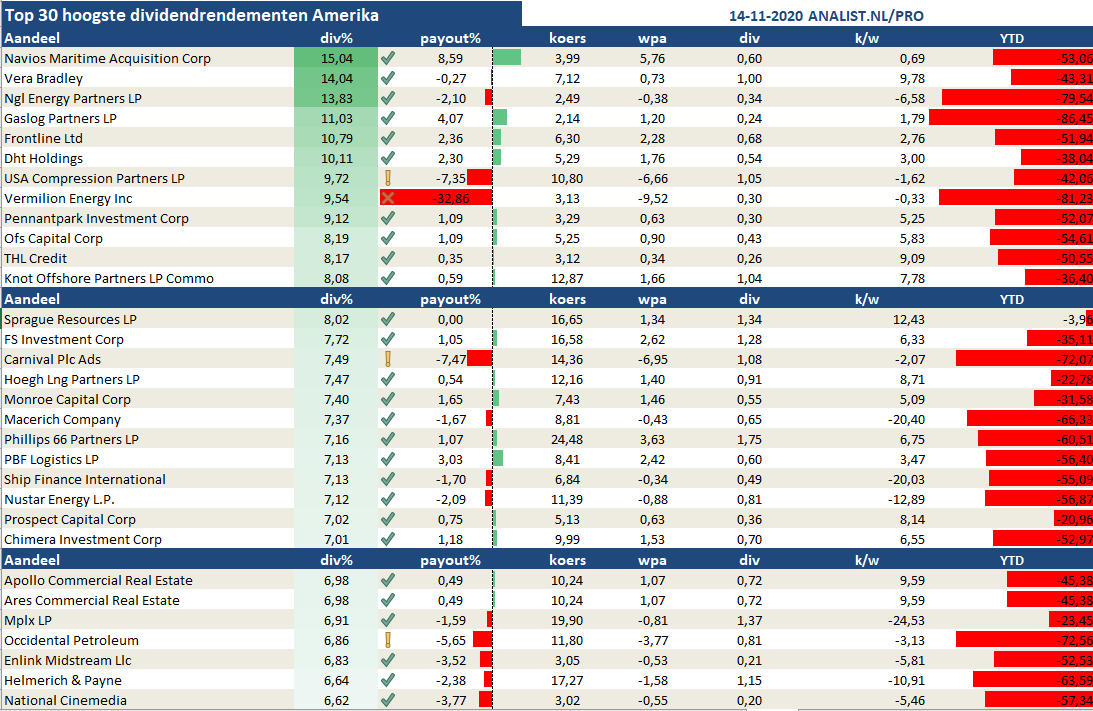The width and height of the screenshot is (1093, 711).
Task: Click the checkmark icon in the Macerich Company row
Action: [388, 419]
